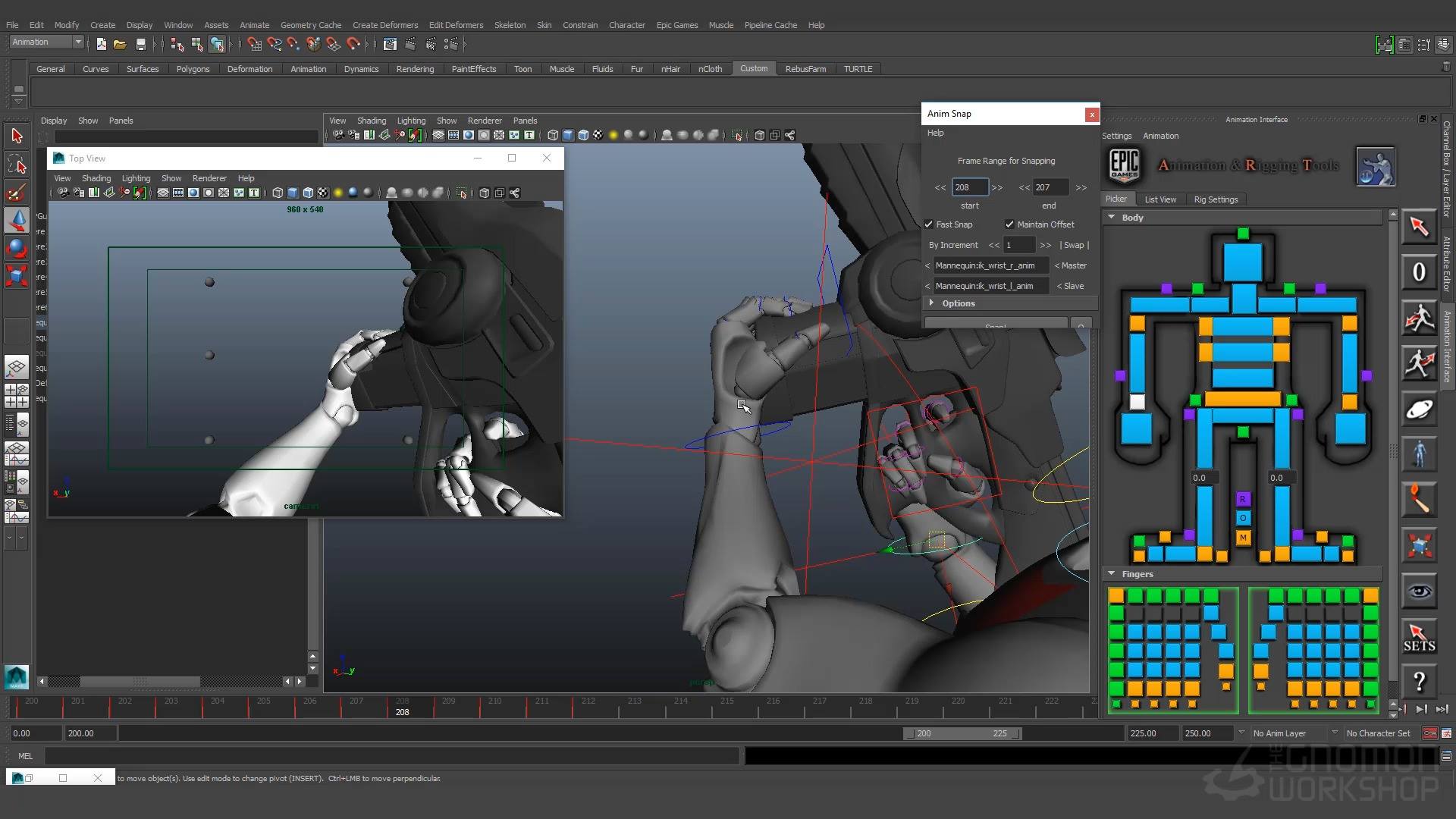Switch to the Custom shelf tab
Viewport: 1456px width, 819px height.
tap(753, 68)
